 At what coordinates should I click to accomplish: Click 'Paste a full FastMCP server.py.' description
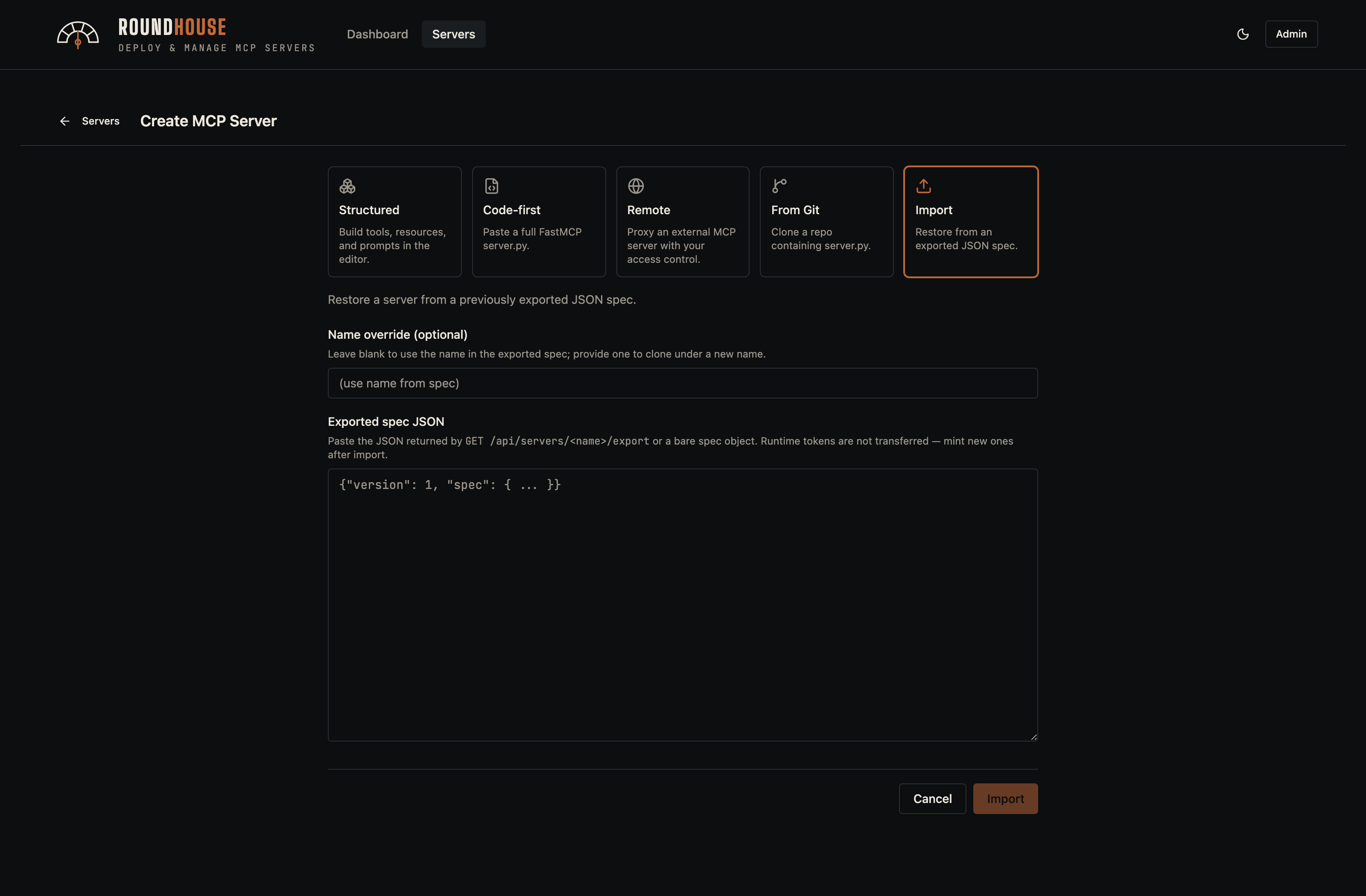tap(532, 239)
